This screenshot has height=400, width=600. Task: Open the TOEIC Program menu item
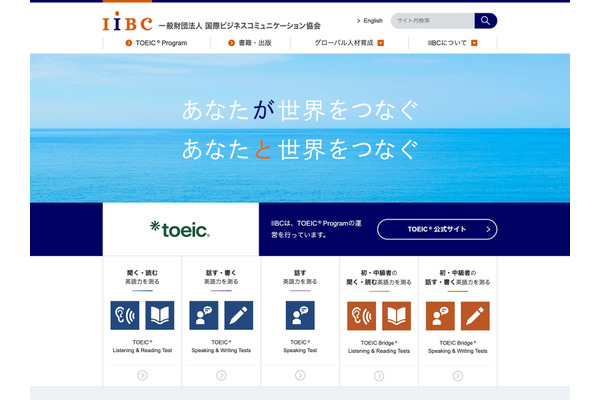(157, 43)
